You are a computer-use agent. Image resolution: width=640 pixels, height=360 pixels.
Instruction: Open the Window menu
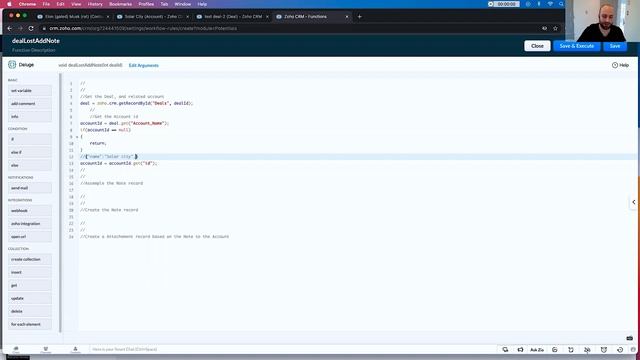(182, 4)
